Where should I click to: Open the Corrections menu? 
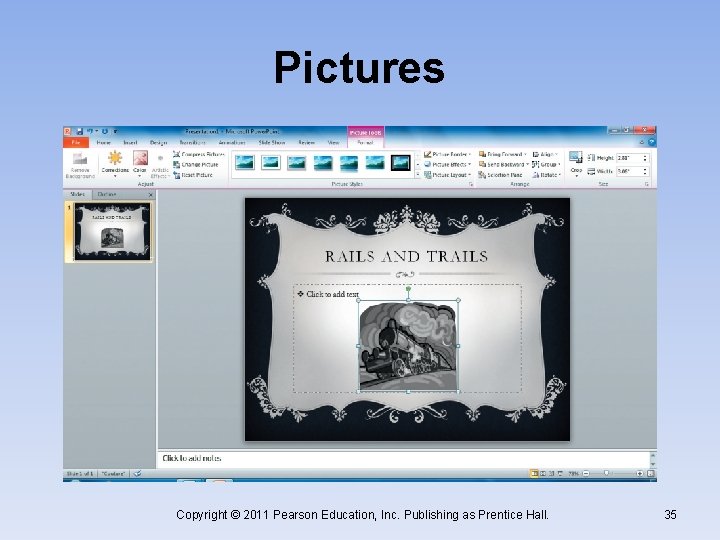[115, 164]
